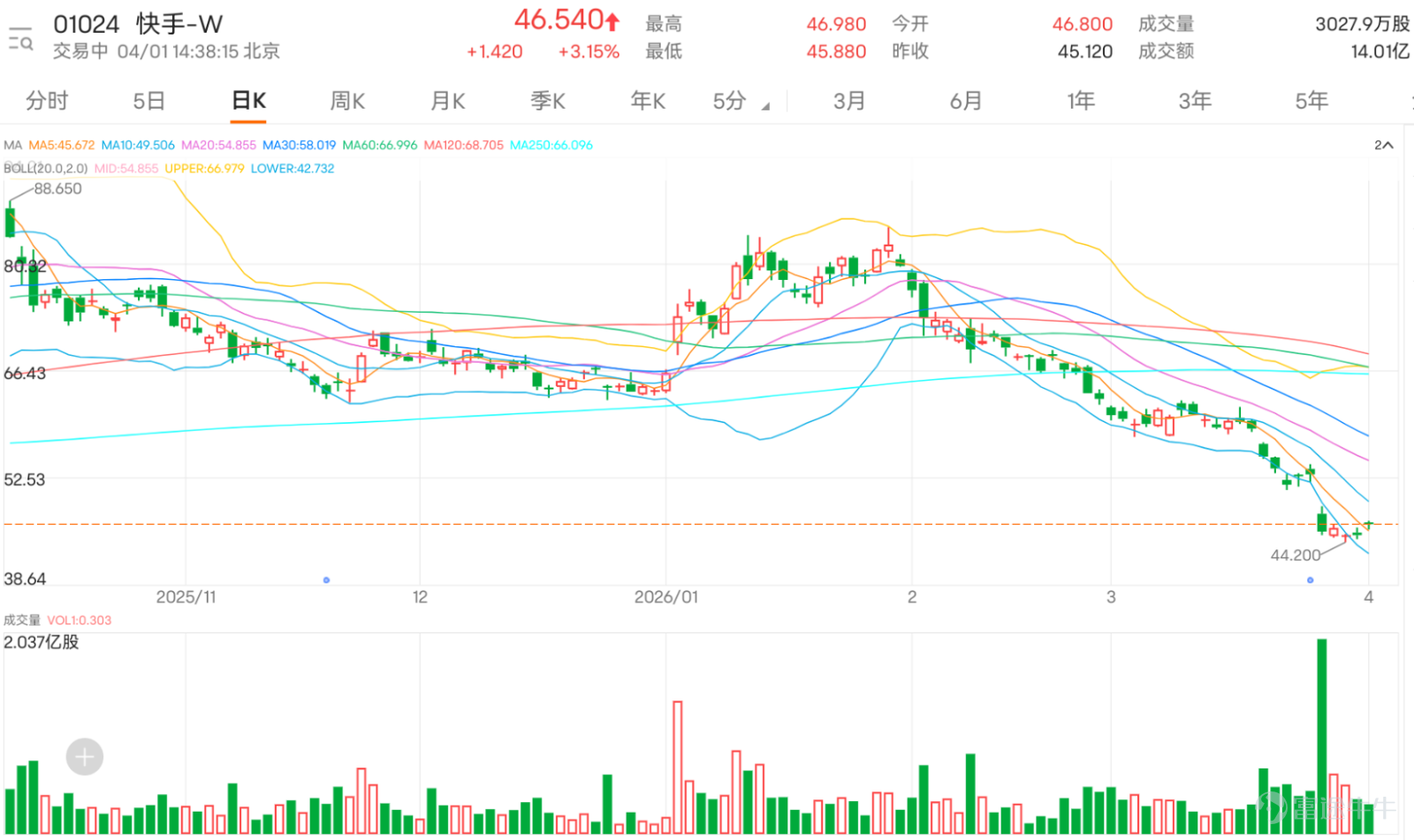Select the 年K tab
The width and height of the screenshot is (1414, 840).
pos(648,101)
